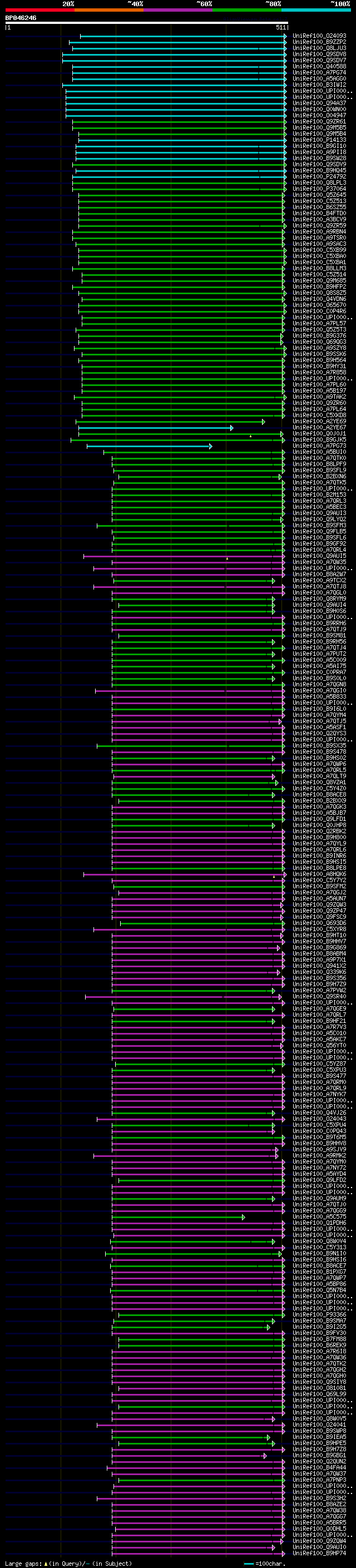Image resolution: width=356 pixels, height=1568 pixels.
Task: Open hit UniRef100_A7QW35
Action: (x=319, y=562)
